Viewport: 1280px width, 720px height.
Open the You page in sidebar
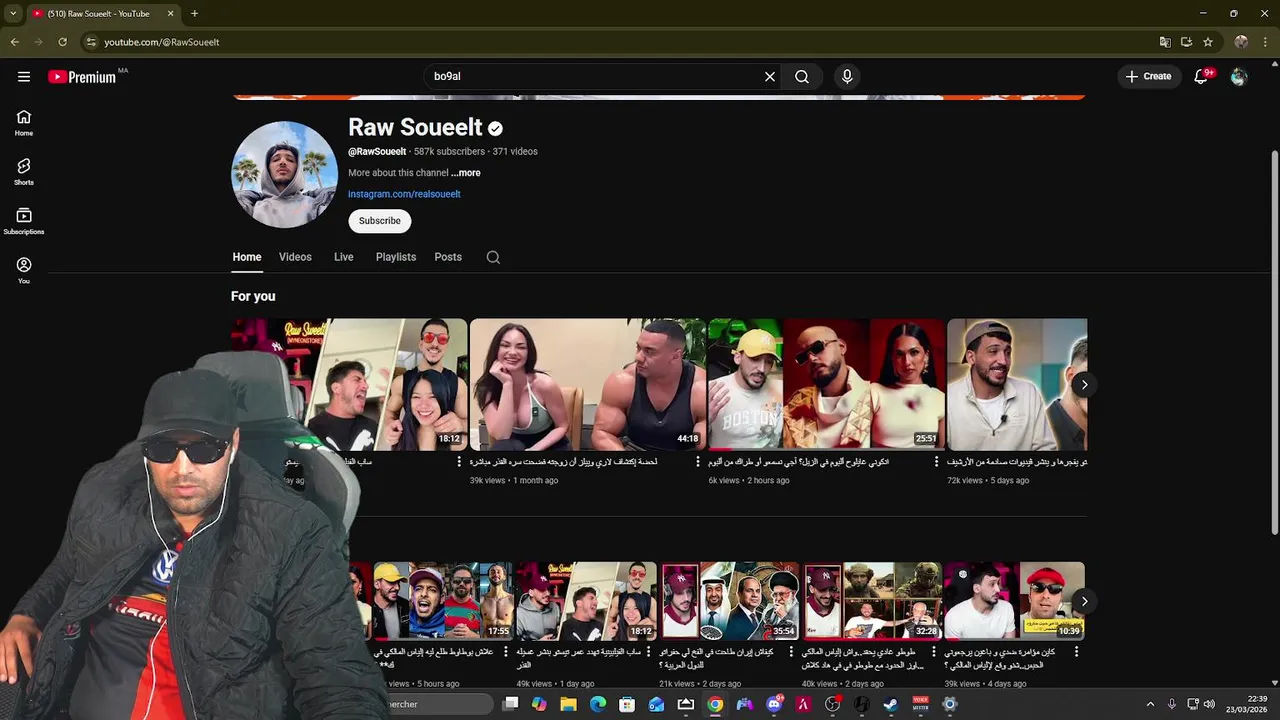24,270
